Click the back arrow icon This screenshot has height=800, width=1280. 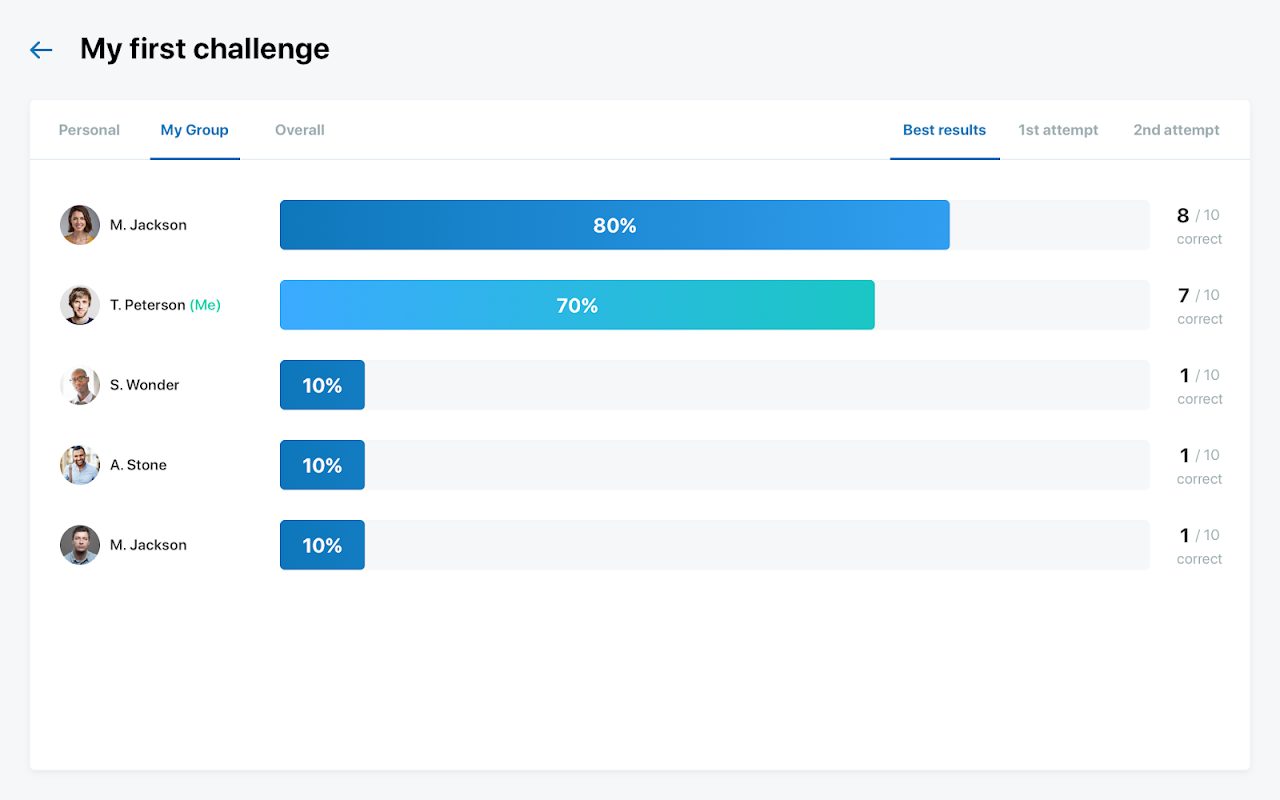click(41, 50)
